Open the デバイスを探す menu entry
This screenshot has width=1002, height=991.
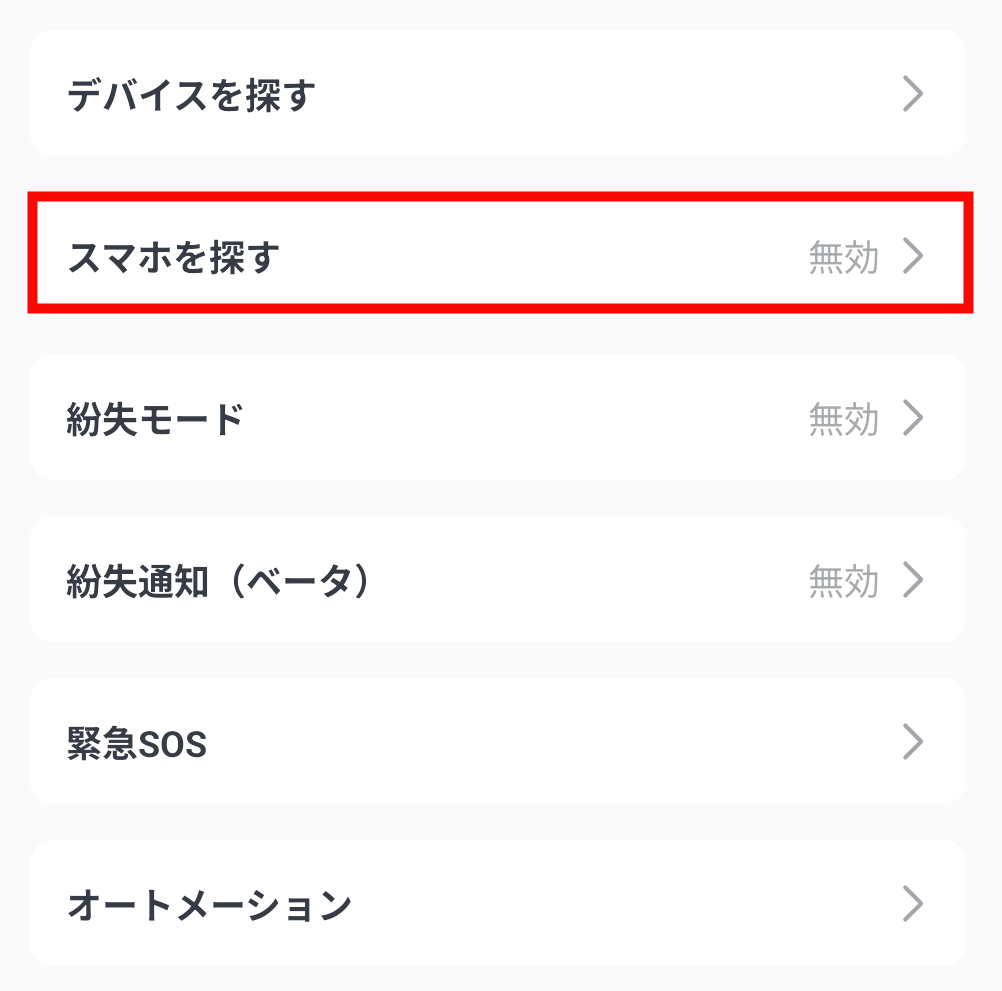click(191, 95)
